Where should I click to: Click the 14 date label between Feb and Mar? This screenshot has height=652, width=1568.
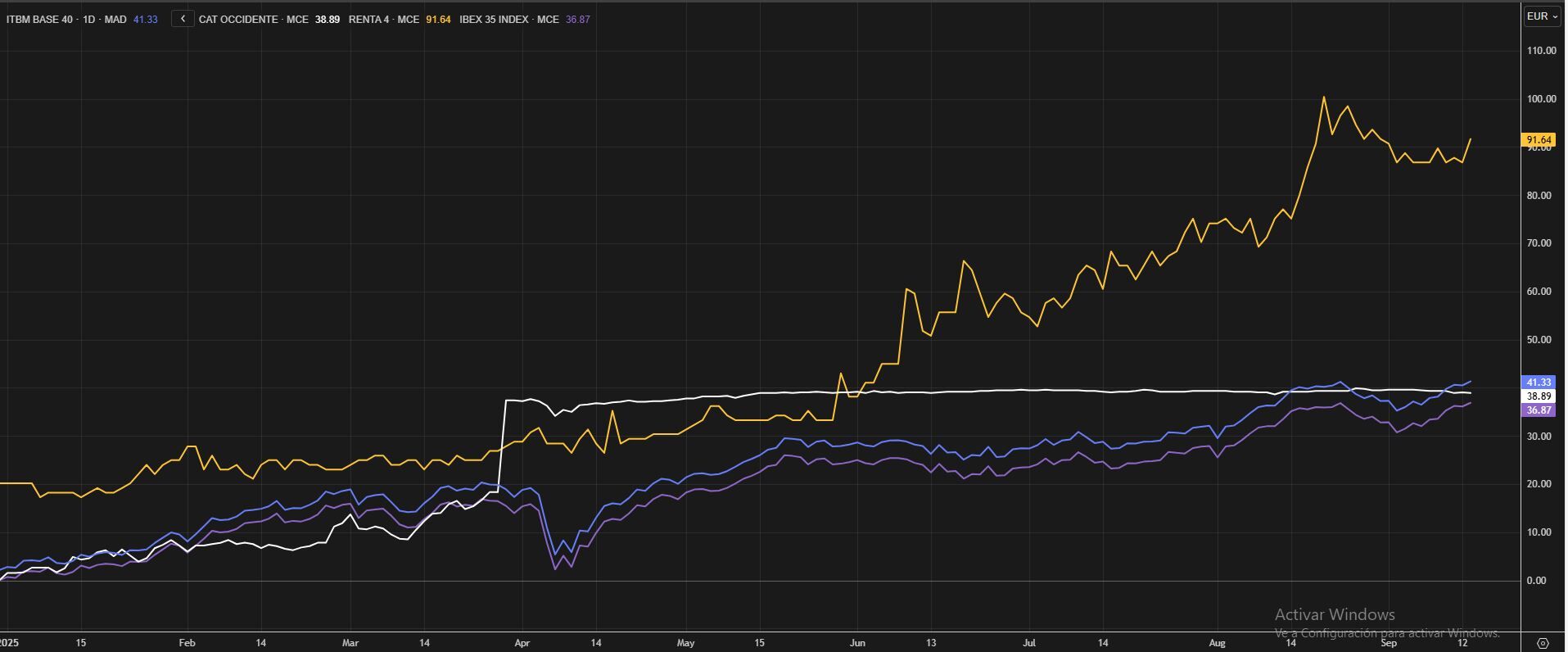(260, 643)
